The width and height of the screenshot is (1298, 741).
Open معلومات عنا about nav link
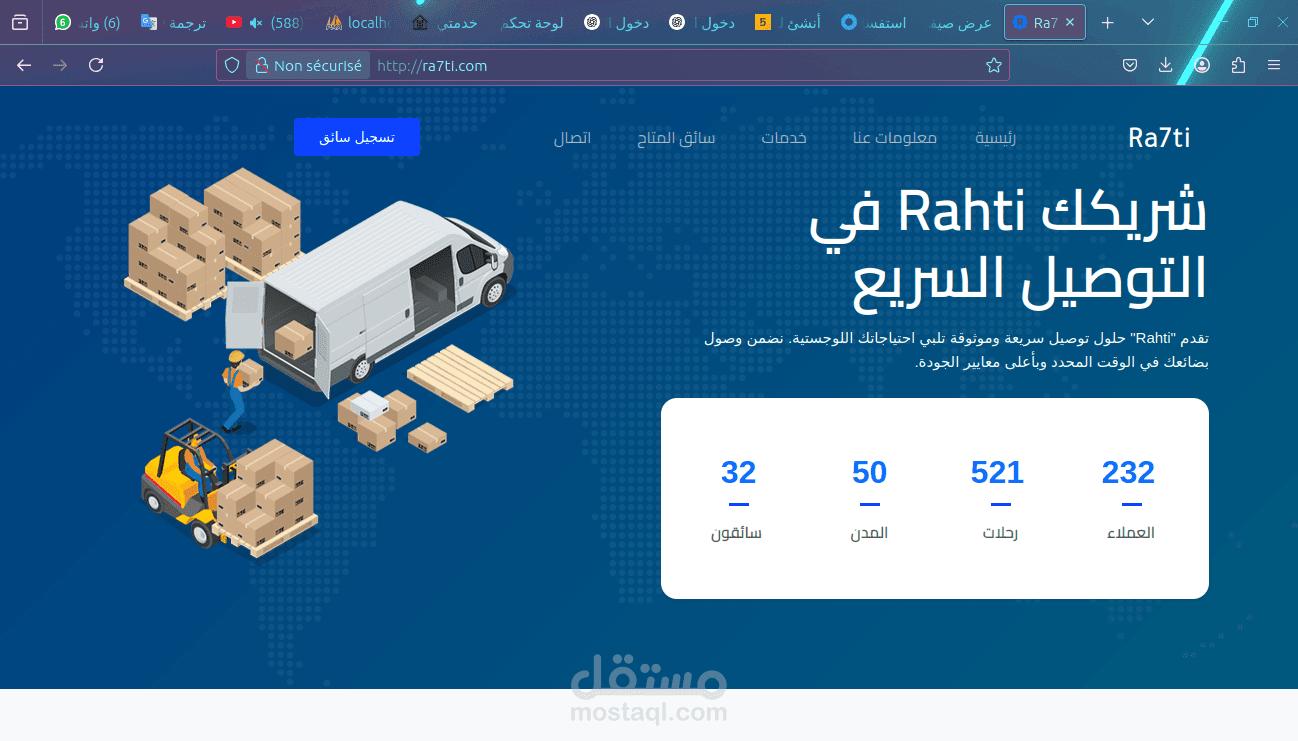[895, 138]
